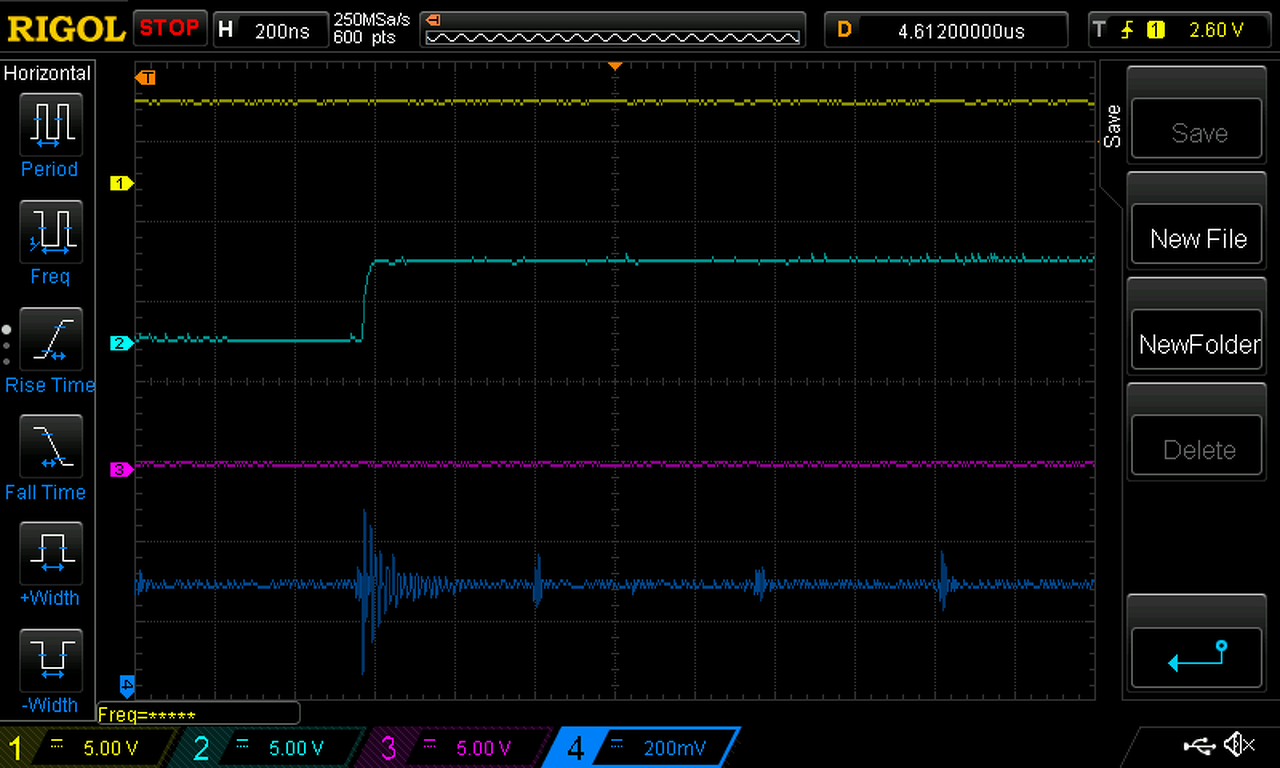The image size is (1280, 768).
Task: Click the cyan channel 2 ground marker
Action: pyautogui.click(x=121, y=343)
